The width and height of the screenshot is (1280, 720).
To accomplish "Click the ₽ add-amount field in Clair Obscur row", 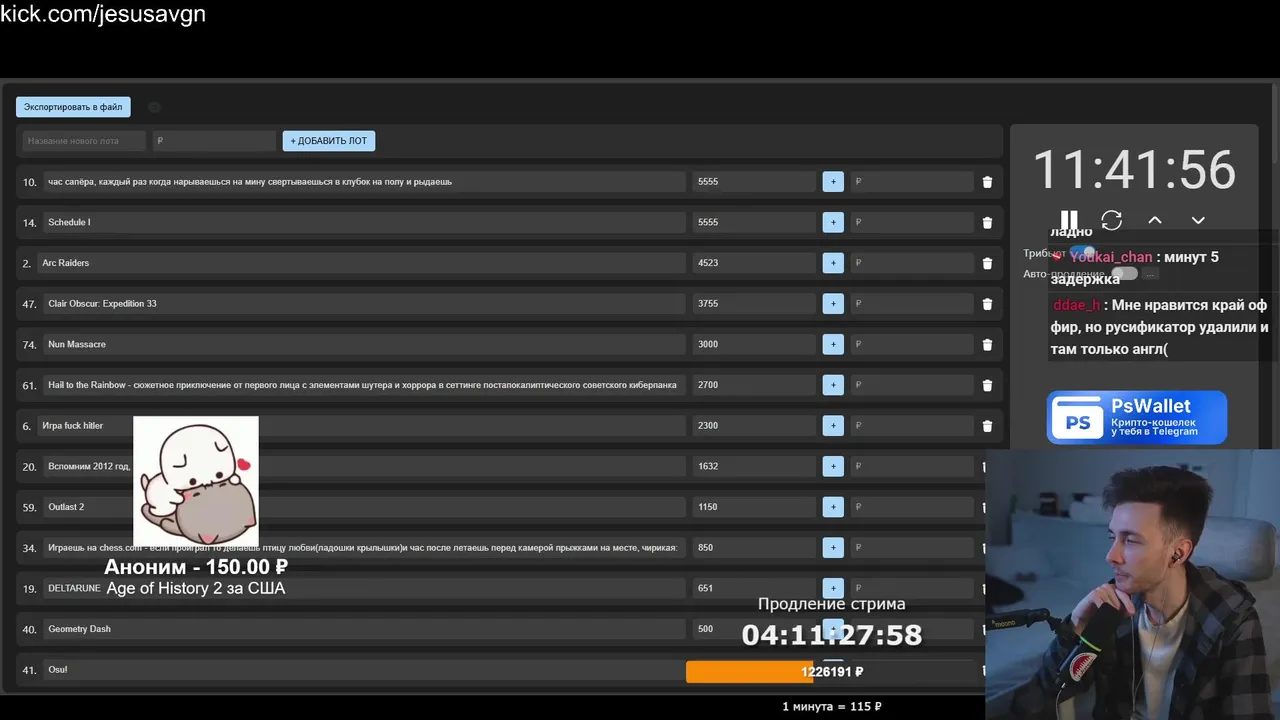I will point(912,303).
